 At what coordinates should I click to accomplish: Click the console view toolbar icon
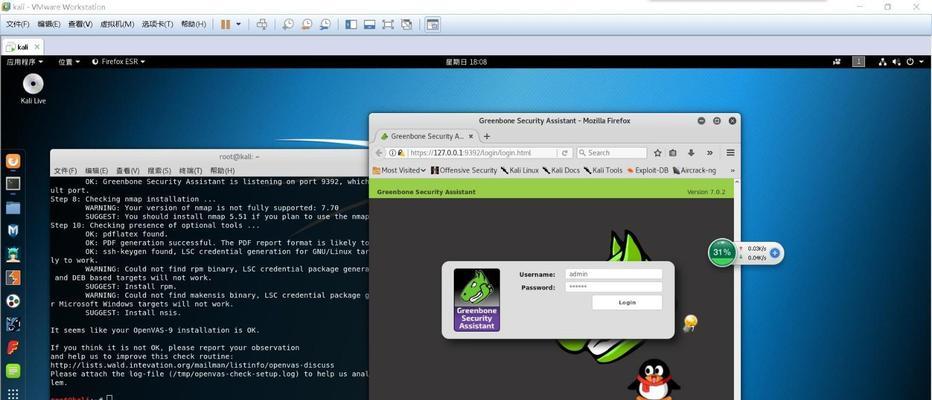433,24
